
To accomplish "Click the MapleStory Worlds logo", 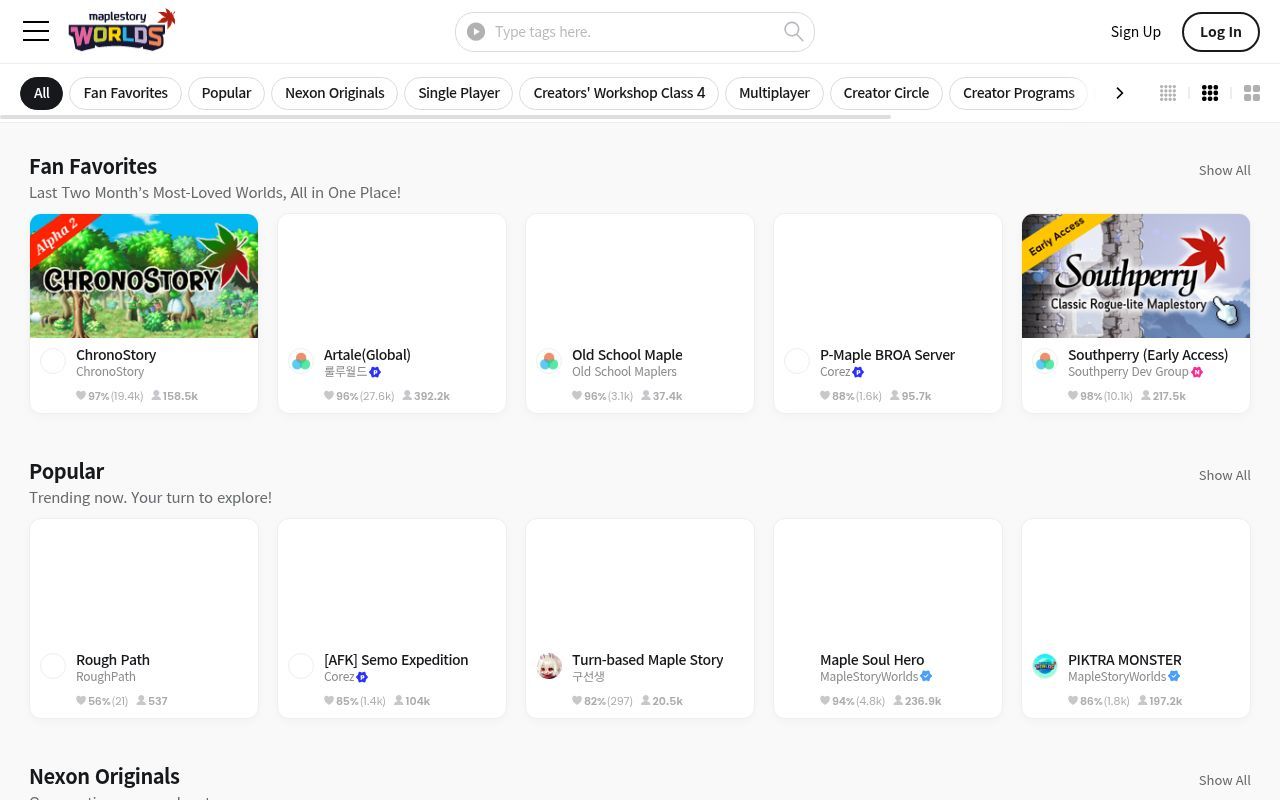I will tap(122, 31).
